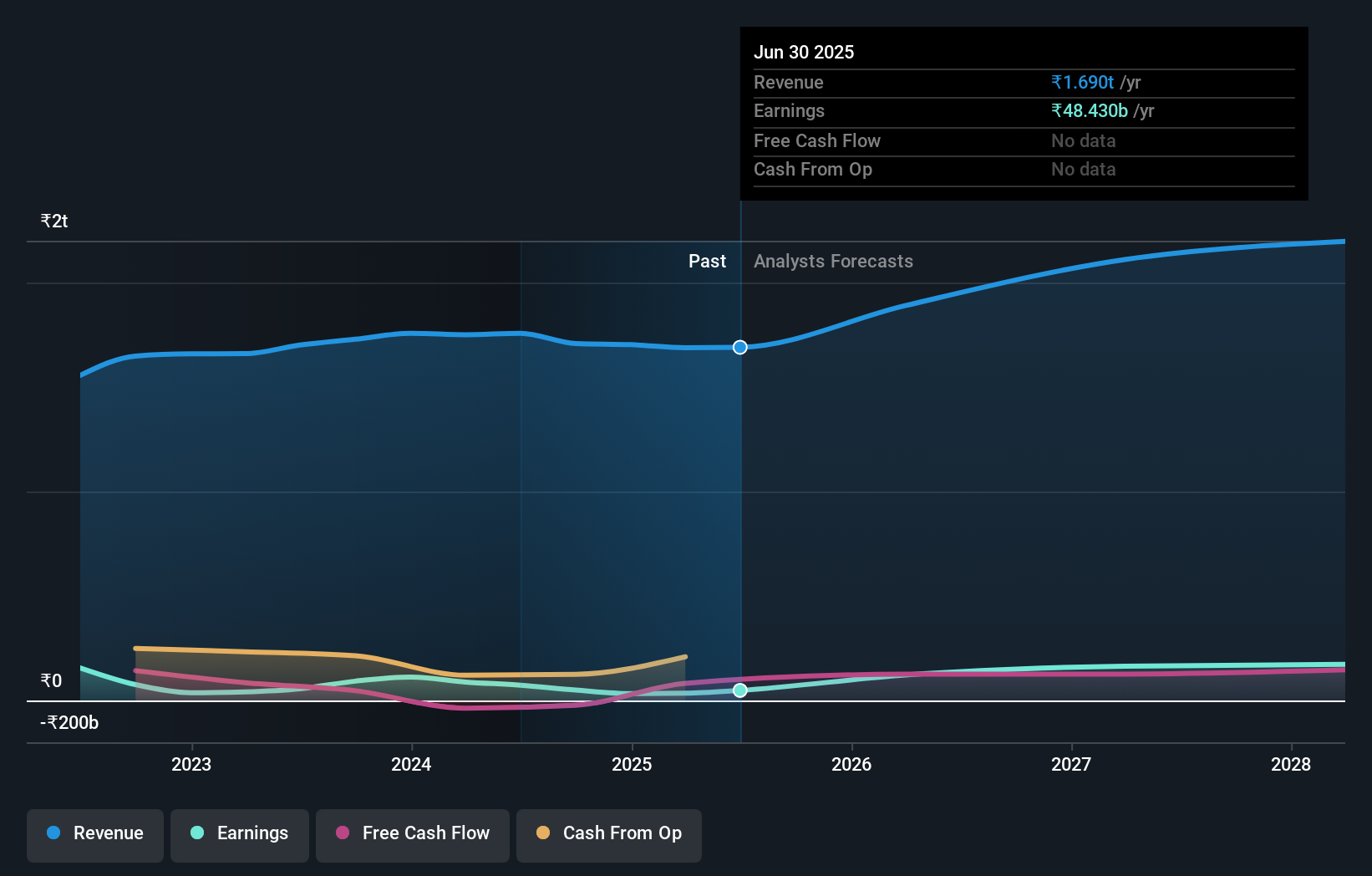Screen dimensions: 1372x876
Task: Click the Cash From Op row label in the tooltip
Action: 813,170
